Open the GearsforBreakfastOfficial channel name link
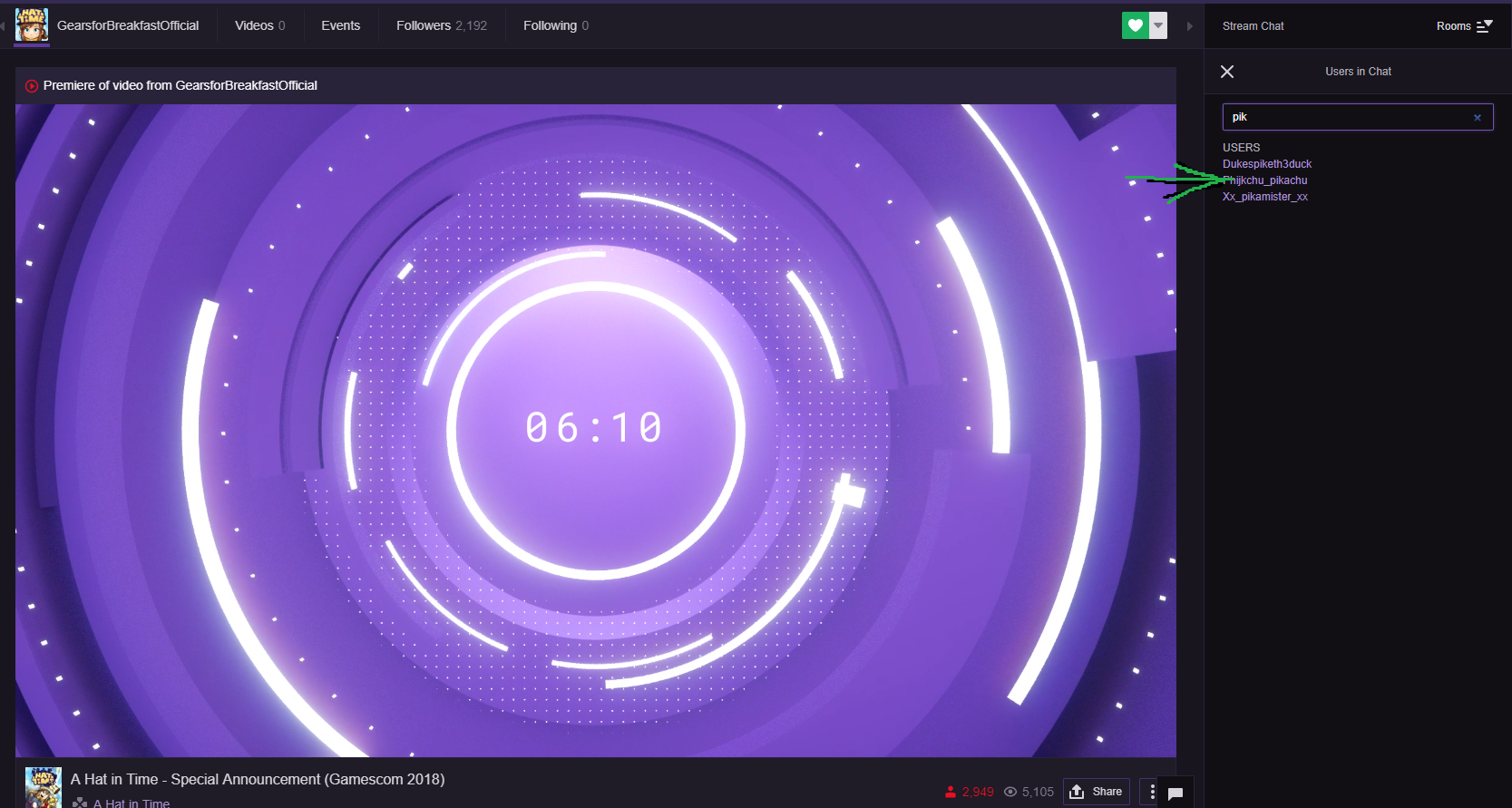The width and height of the screenshot is (1512, 808). pyautogui.click(x=128, y=25)
